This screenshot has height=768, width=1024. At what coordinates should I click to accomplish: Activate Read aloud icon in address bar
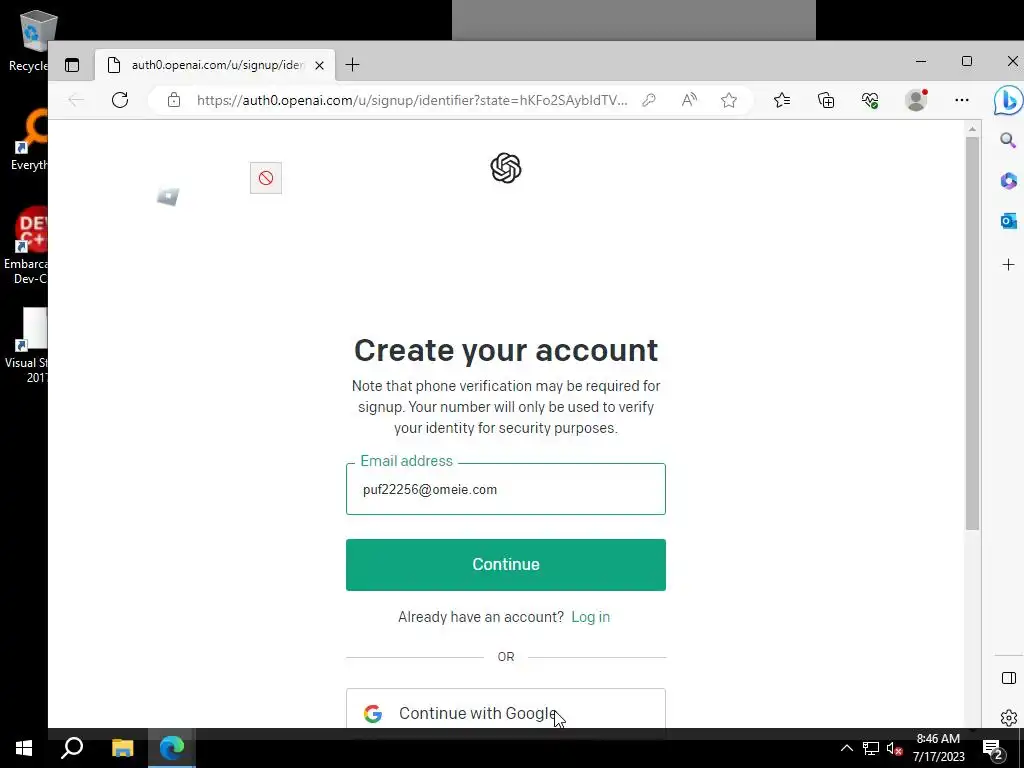pyautogui.click(x=689, y=100)
